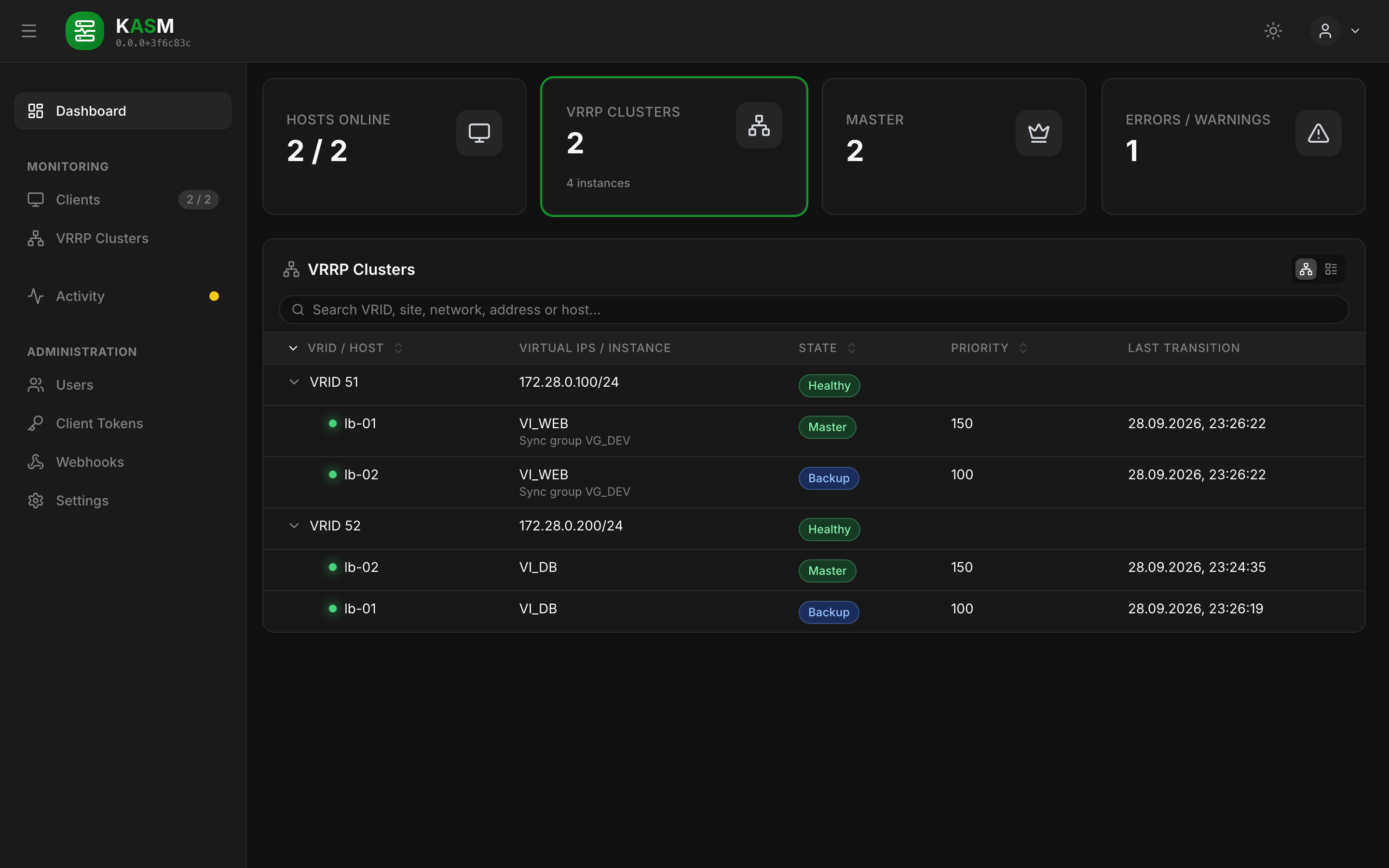
Task: Collapse the VRID 51 group
Action: pos(294,382)
